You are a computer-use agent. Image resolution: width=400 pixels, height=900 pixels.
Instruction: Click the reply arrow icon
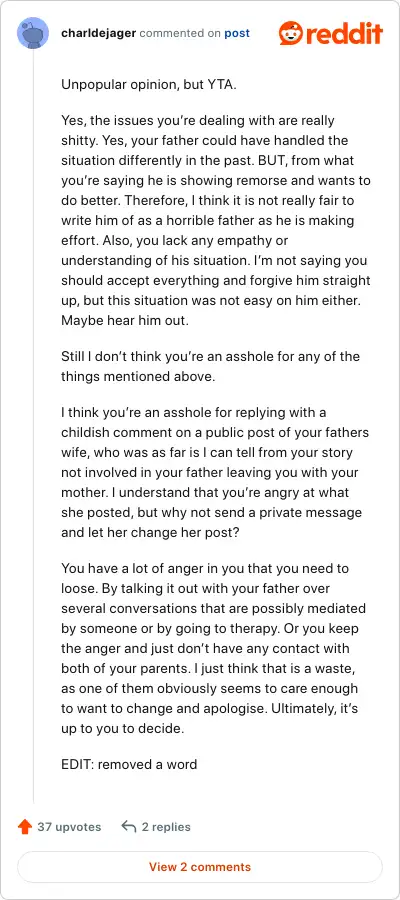click(129, 827)
